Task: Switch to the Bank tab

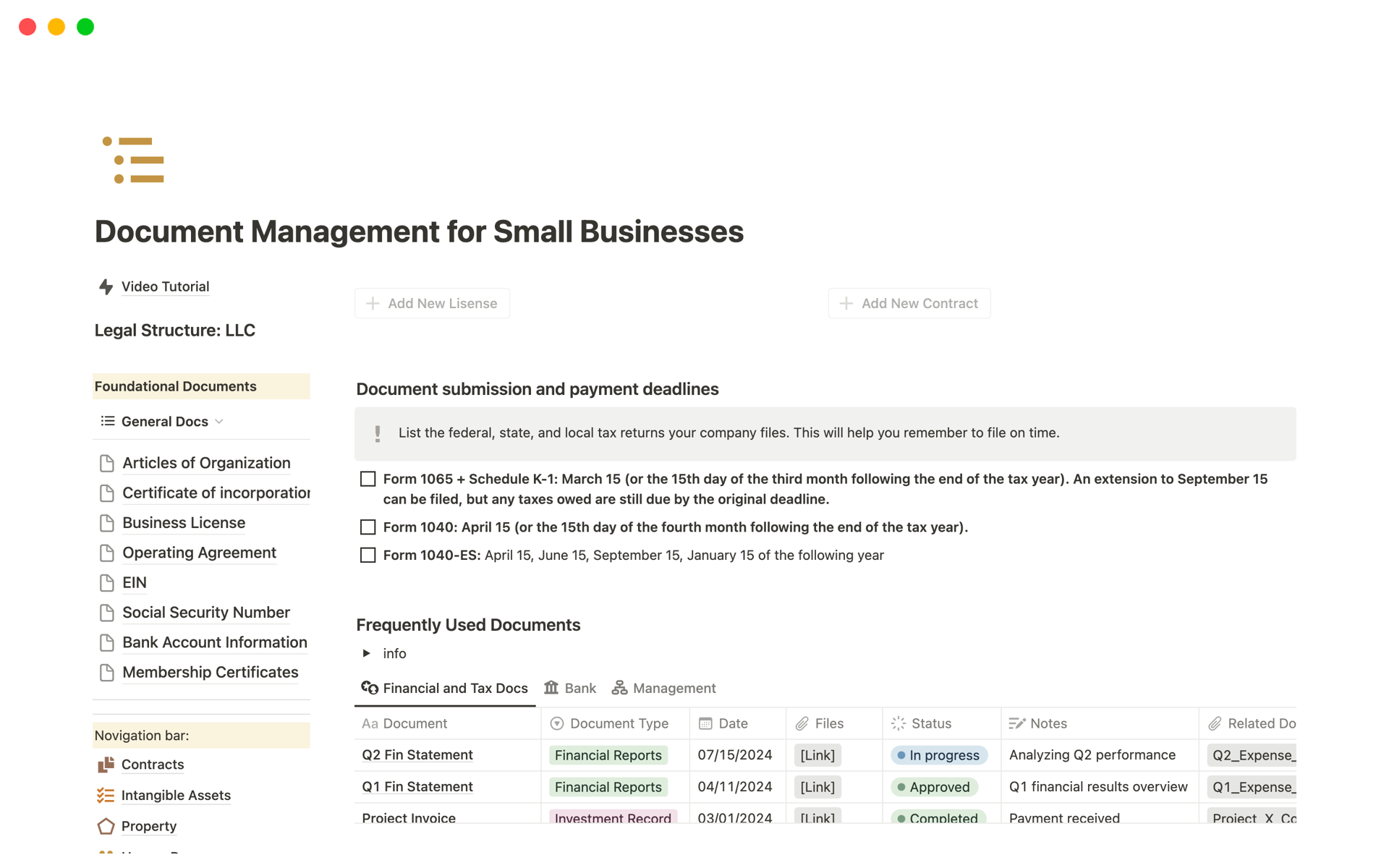Action: tap(571, 688)
